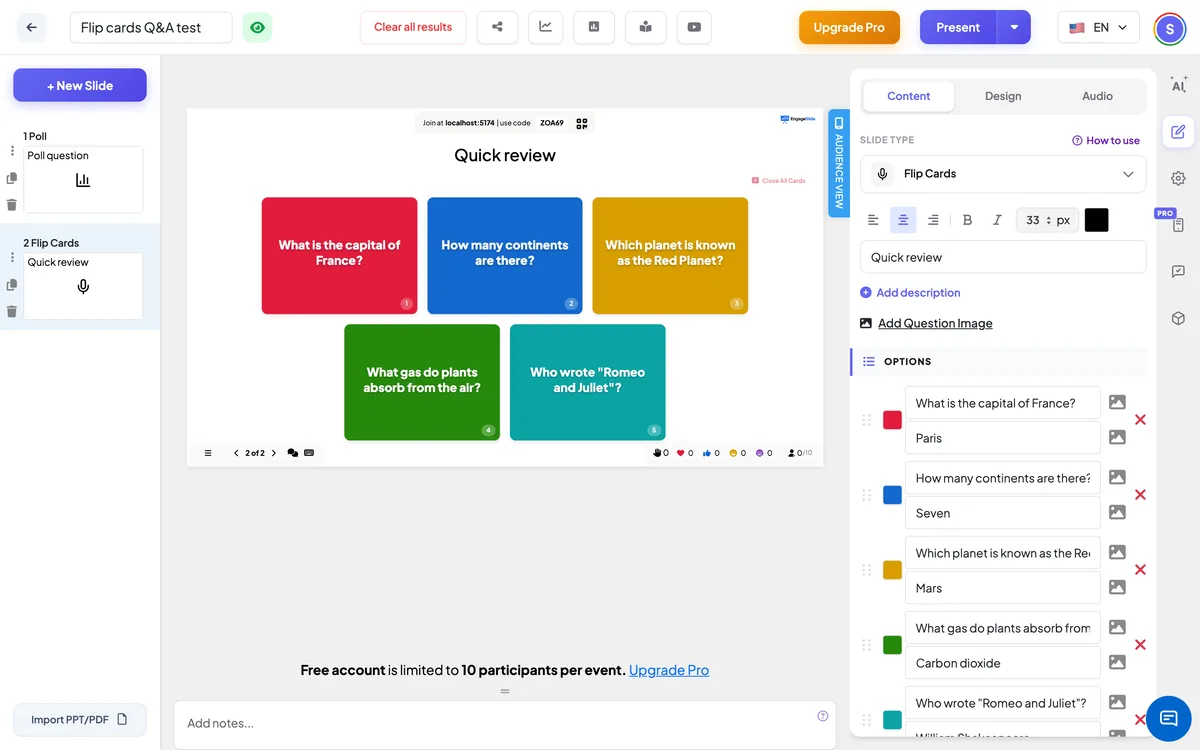This screenshot has height=750, width=1200.
Task: Toggle italic formatting for the title
Action: tap(997, 220)
